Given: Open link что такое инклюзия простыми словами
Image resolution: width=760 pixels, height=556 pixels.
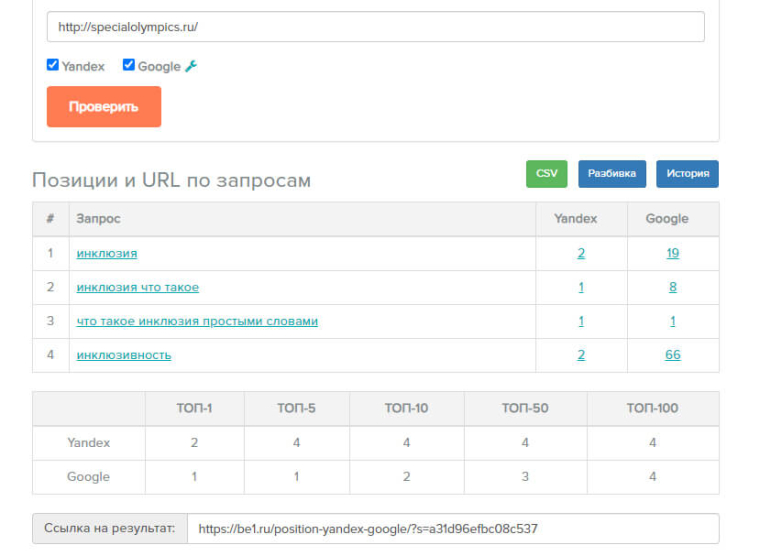Looking at the screenshot, I should point(197,322).
